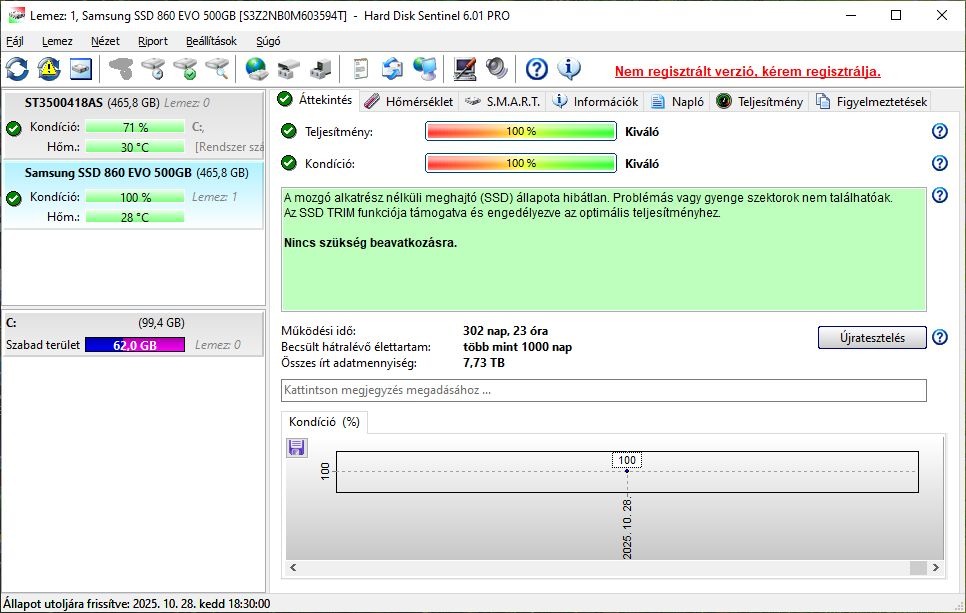Screen dimensions: 966x613
Task: Select the Samsung SSD 860 EVO 500GB disk
Action: click(x=134, y=195)
